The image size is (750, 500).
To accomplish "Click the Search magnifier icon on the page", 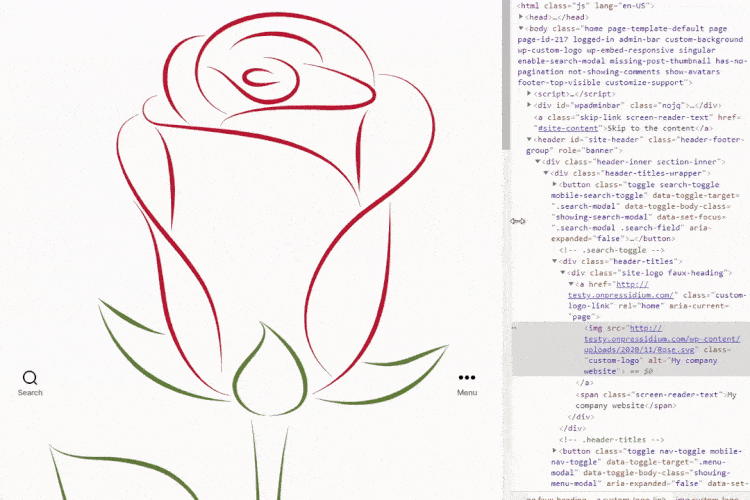I will pos(30,378).
